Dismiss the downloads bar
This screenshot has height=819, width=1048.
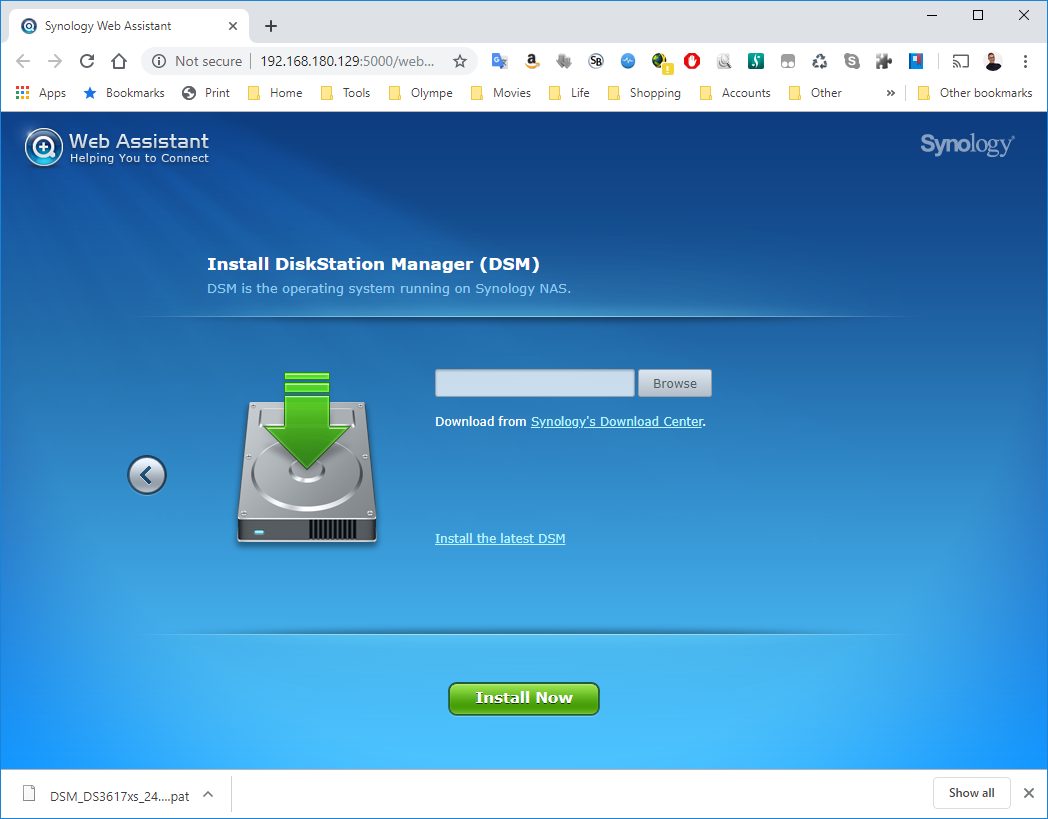point(1029,793)
